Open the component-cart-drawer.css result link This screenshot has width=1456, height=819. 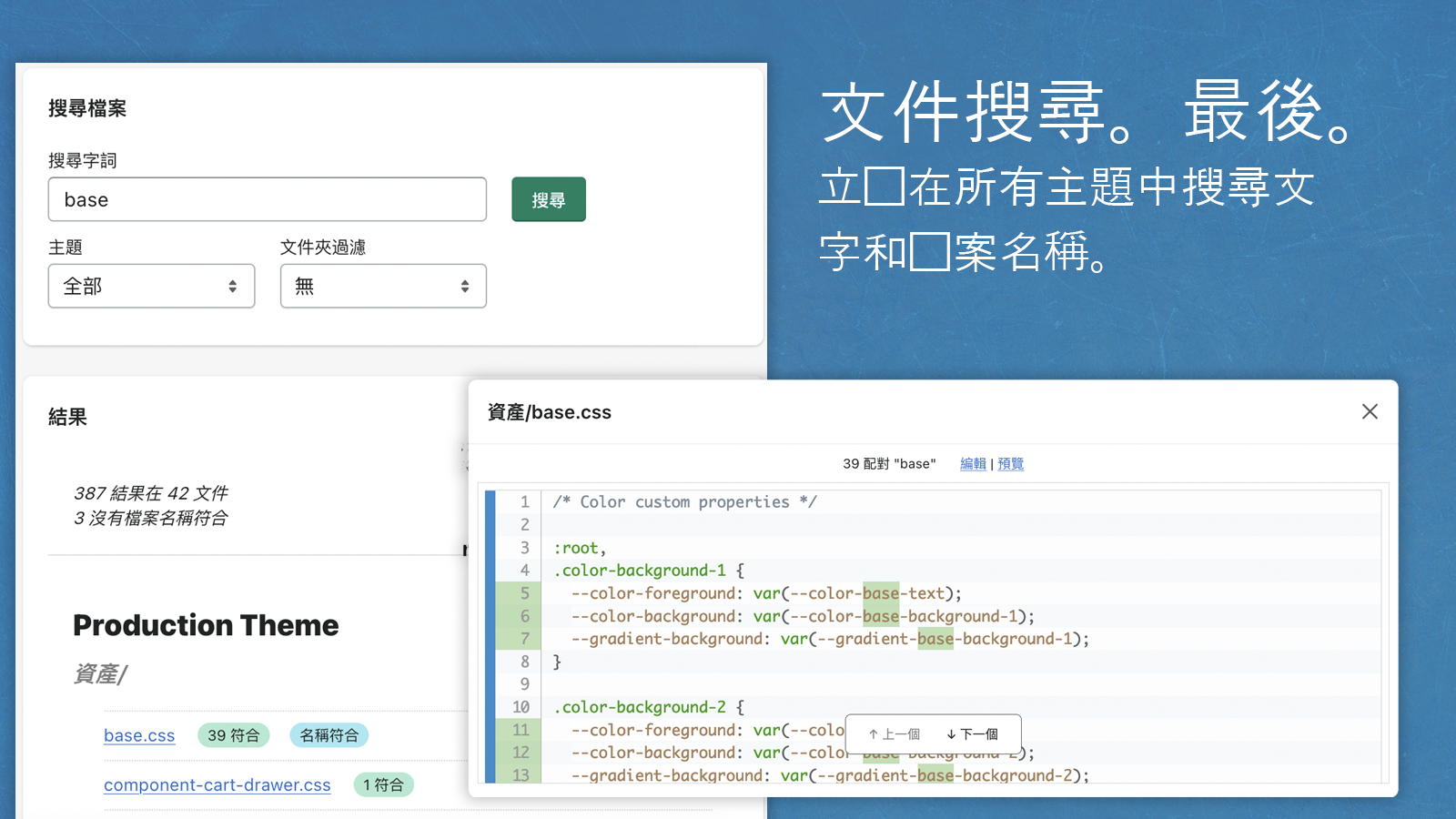pyautogui.click(x=217, y=784)
